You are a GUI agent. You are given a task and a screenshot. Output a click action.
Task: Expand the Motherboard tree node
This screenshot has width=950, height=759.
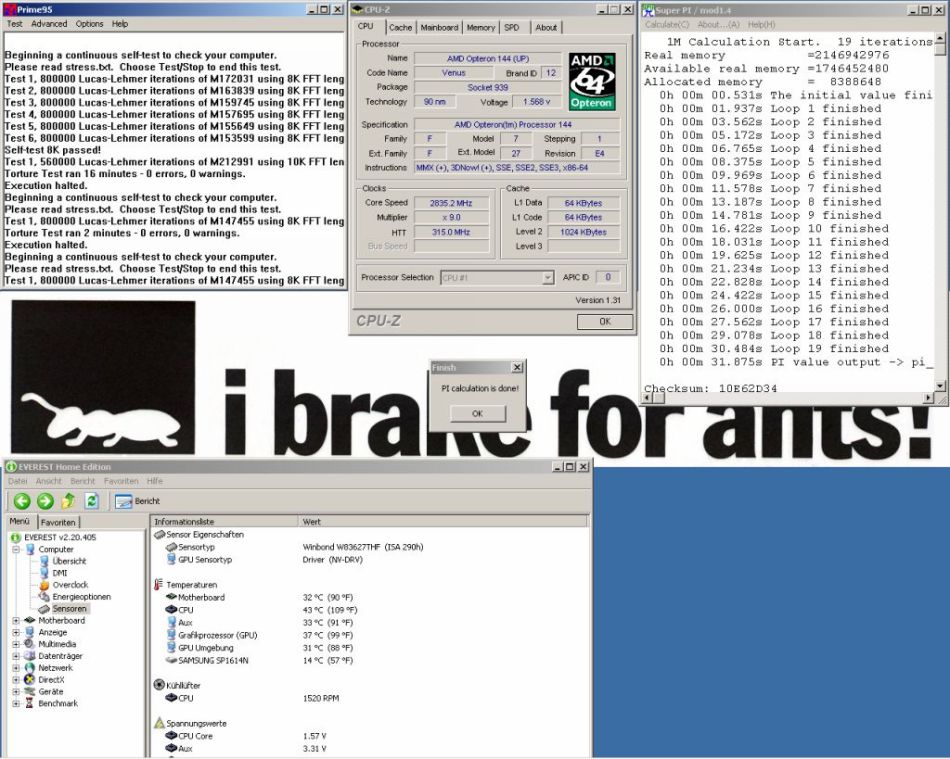(16, 620)
